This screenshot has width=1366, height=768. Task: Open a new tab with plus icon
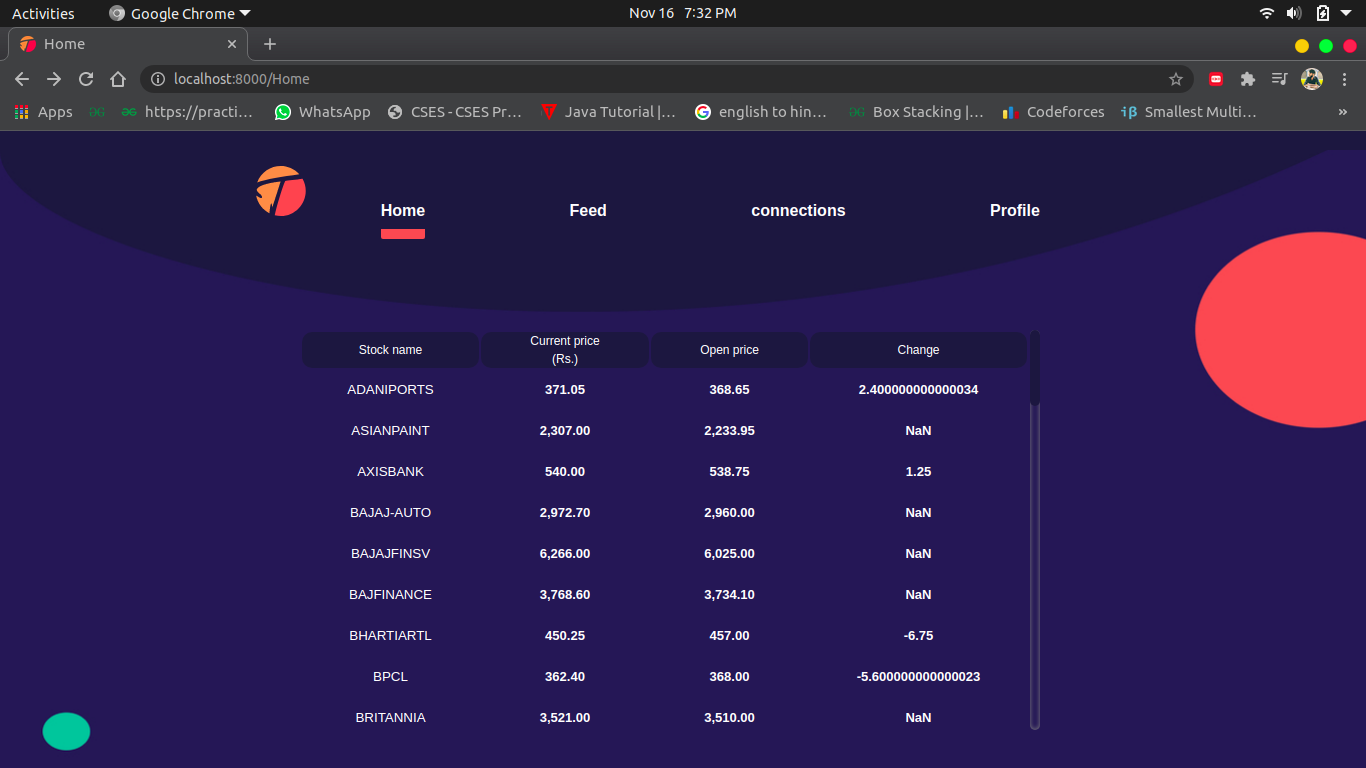tap(270, 44)
